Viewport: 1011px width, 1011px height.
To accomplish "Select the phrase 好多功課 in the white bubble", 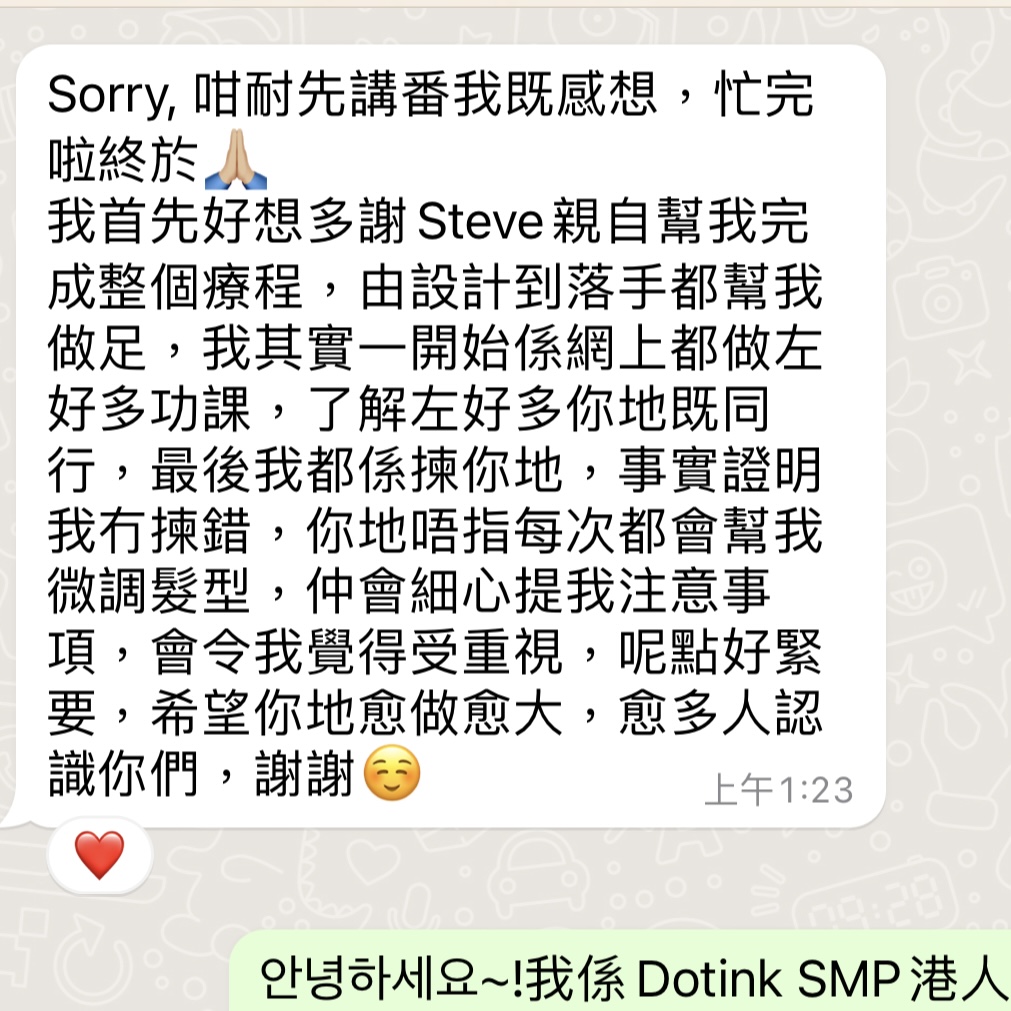I will pos(149,409).
